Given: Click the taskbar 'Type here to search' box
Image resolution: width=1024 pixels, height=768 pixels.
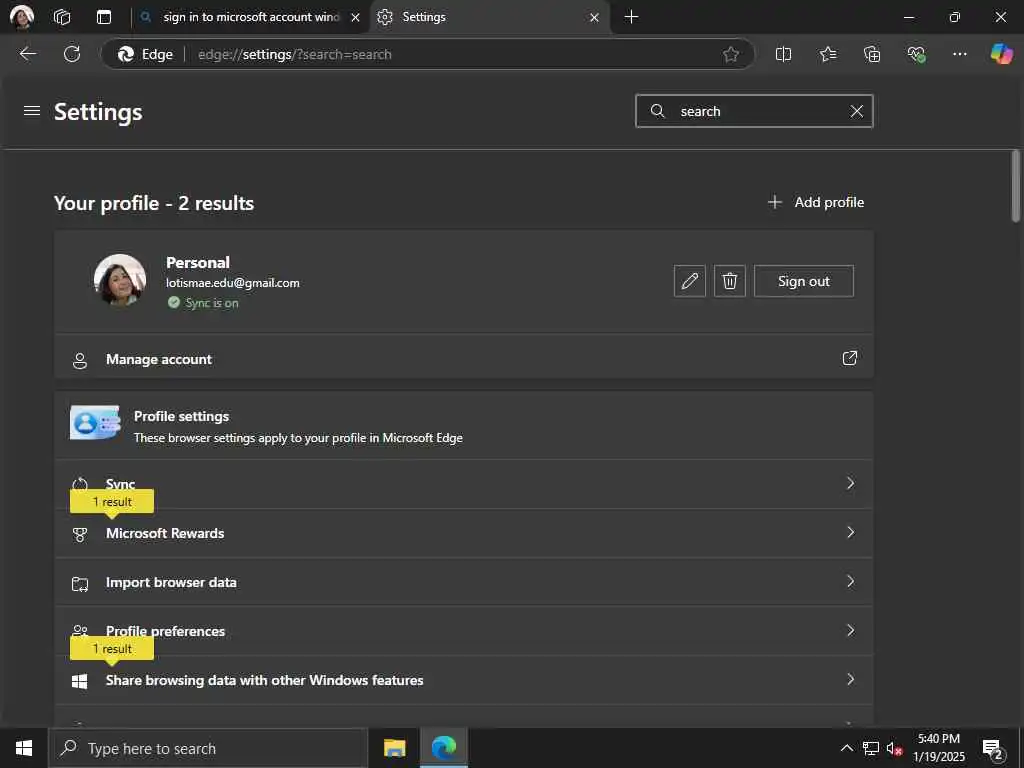Looking at the screenshot, I should point(208,748).
